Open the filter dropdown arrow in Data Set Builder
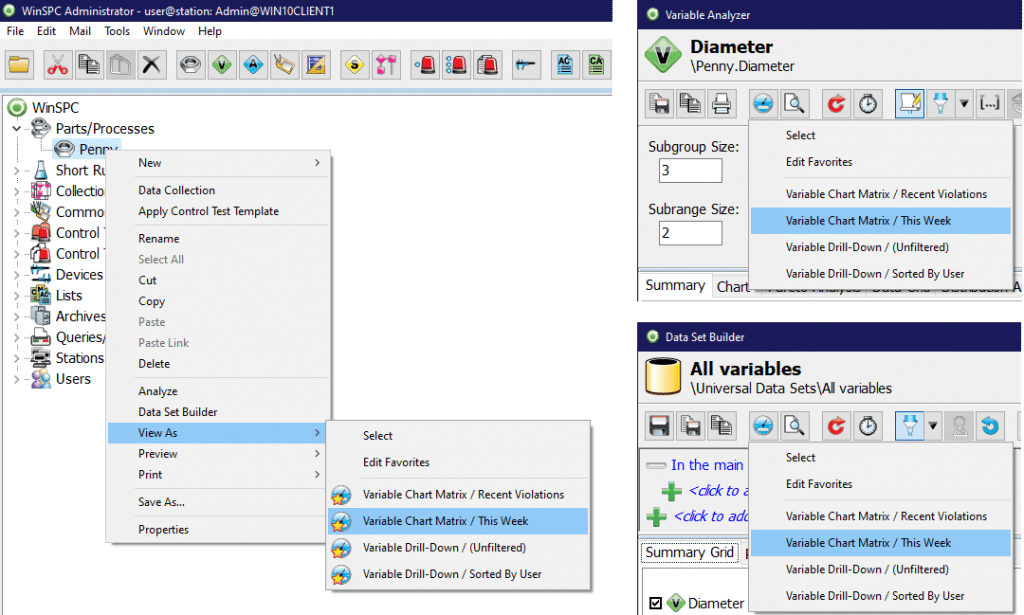Image resolution: width=1024 pixels, height=615 pixels. (x=933, y=426)
